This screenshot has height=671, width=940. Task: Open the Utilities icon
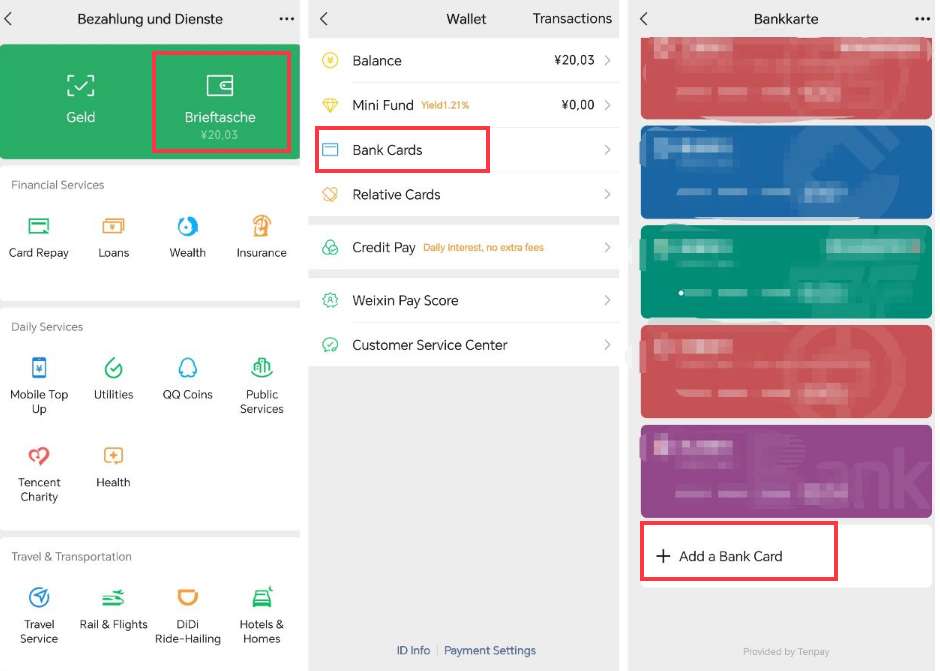point(113,368)
